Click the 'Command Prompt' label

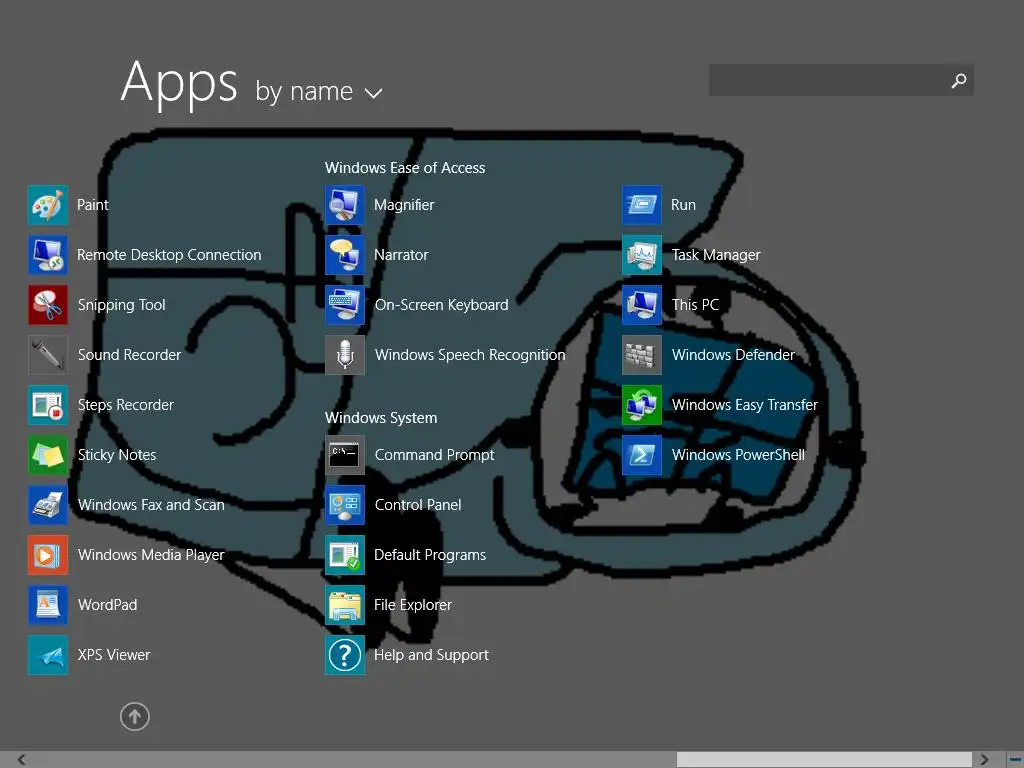(x=434, y=455)
